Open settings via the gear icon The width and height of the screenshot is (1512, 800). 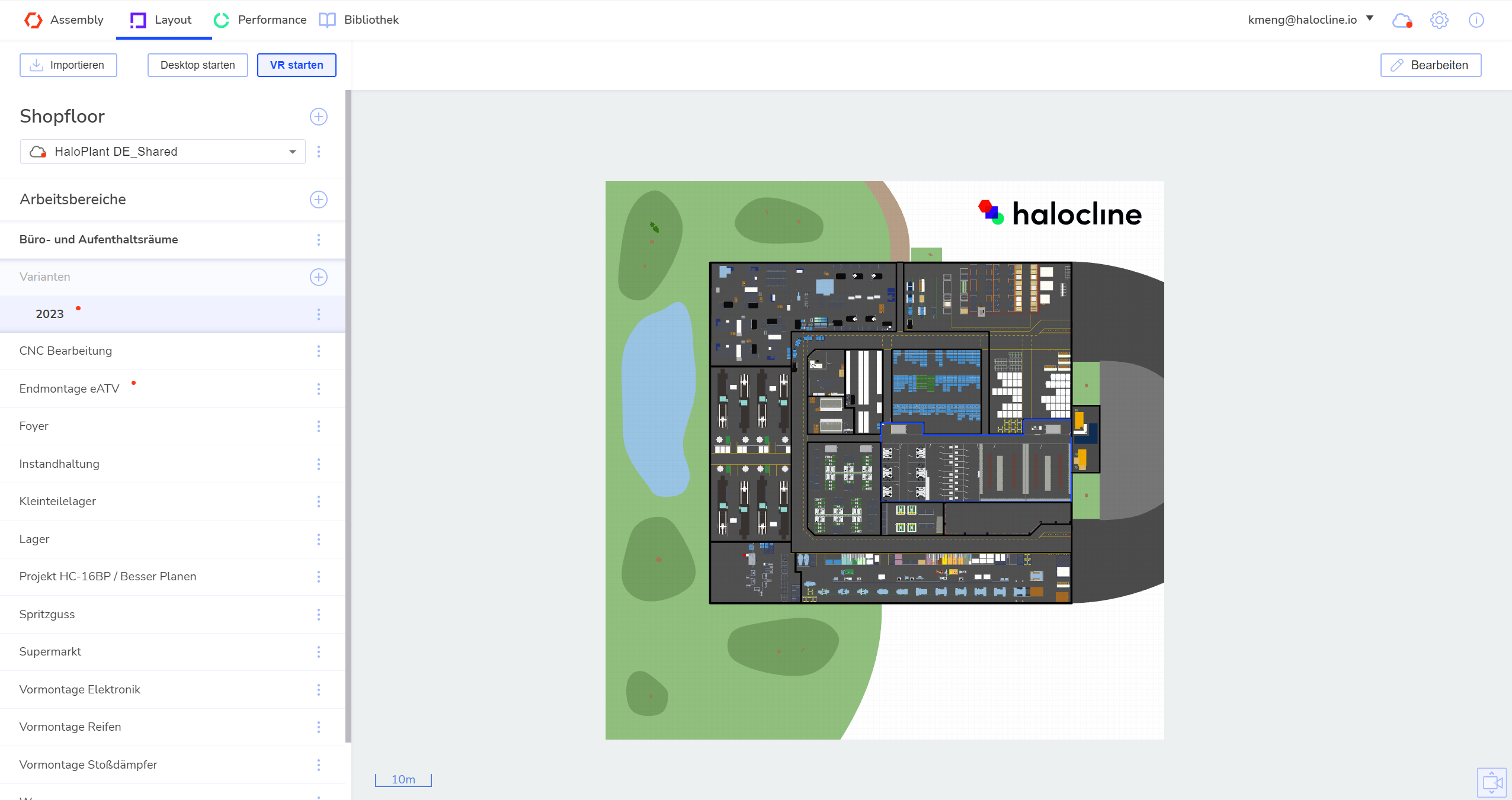[1439, 20]
